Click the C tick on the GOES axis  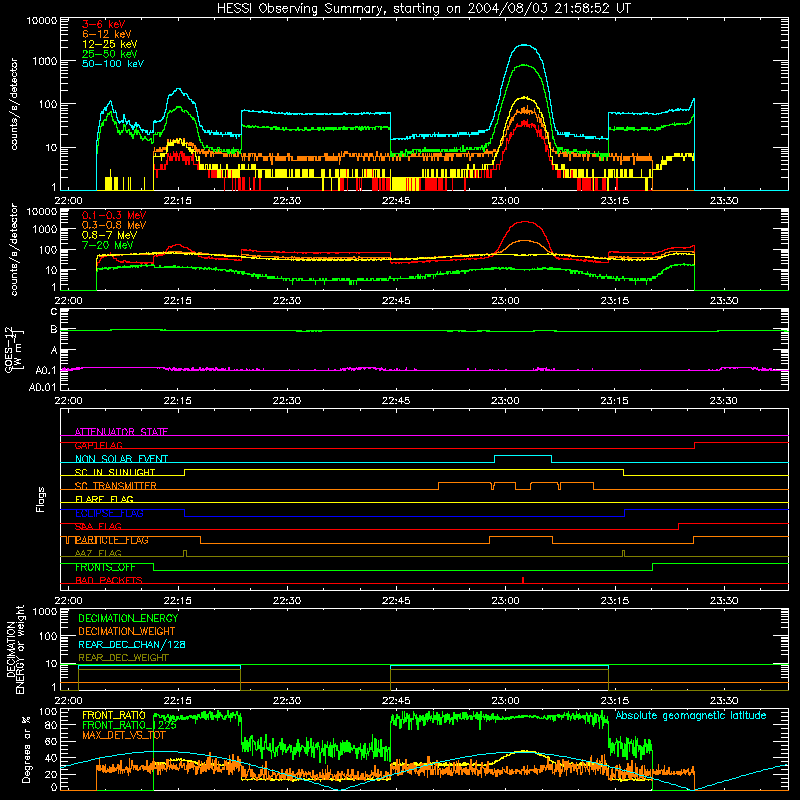(x=54, y=312)
